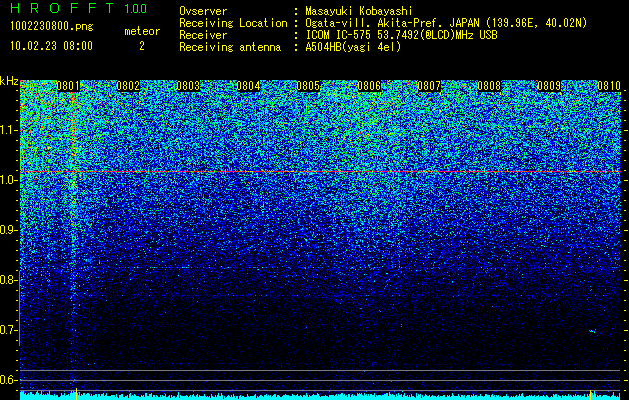
Task: Click the date 10.02.23 08:00
Action: [51, 46]
